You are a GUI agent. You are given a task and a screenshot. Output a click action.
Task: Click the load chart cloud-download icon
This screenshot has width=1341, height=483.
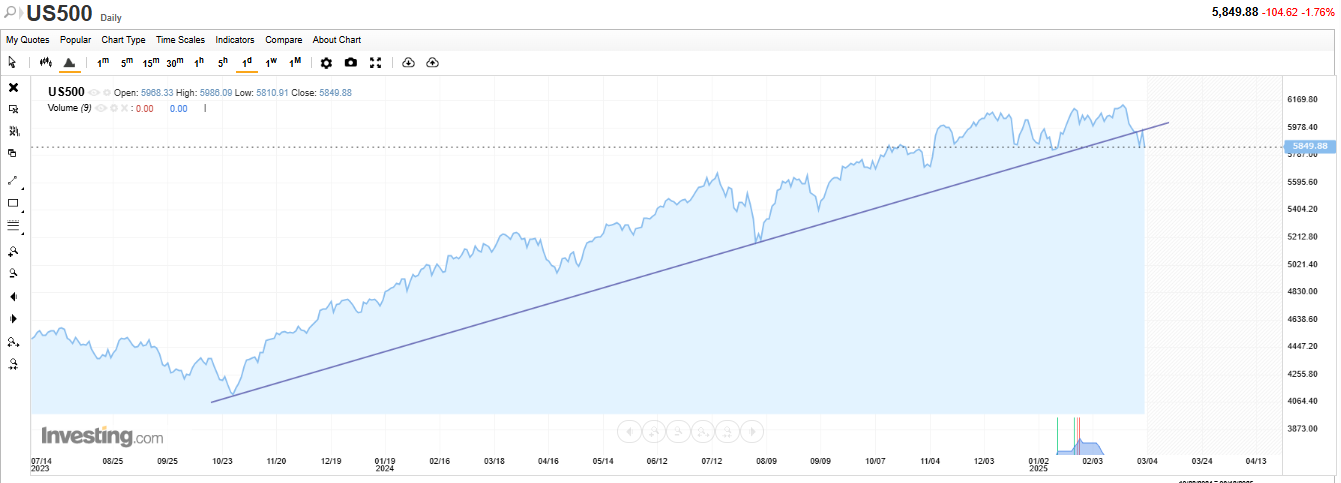coord(408,62)
